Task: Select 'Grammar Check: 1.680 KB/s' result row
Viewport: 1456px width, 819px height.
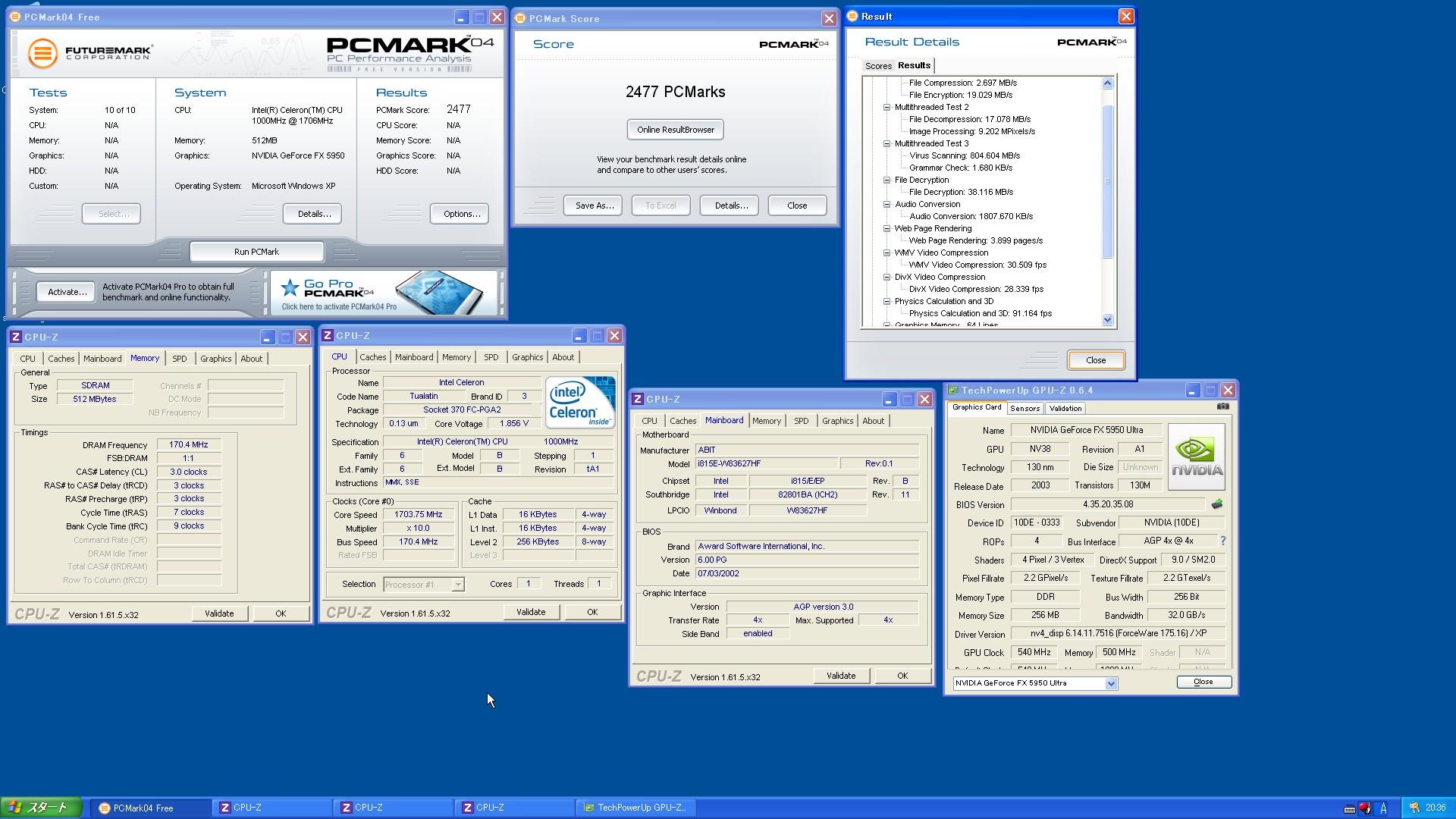Action: pos(960,168)
